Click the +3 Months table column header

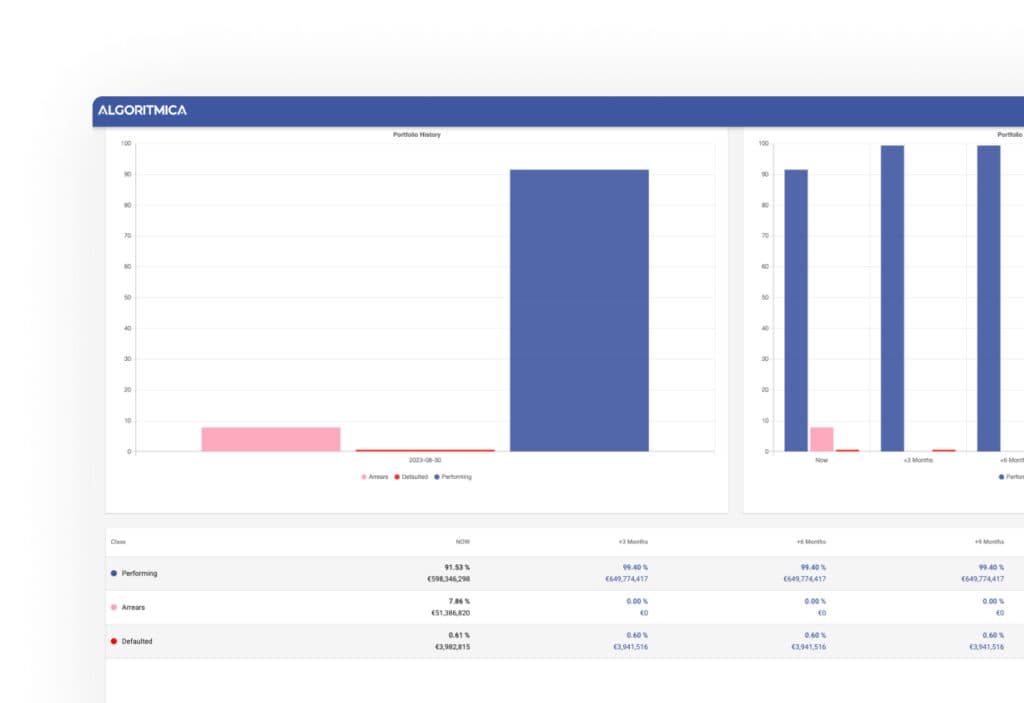[633, 542]
